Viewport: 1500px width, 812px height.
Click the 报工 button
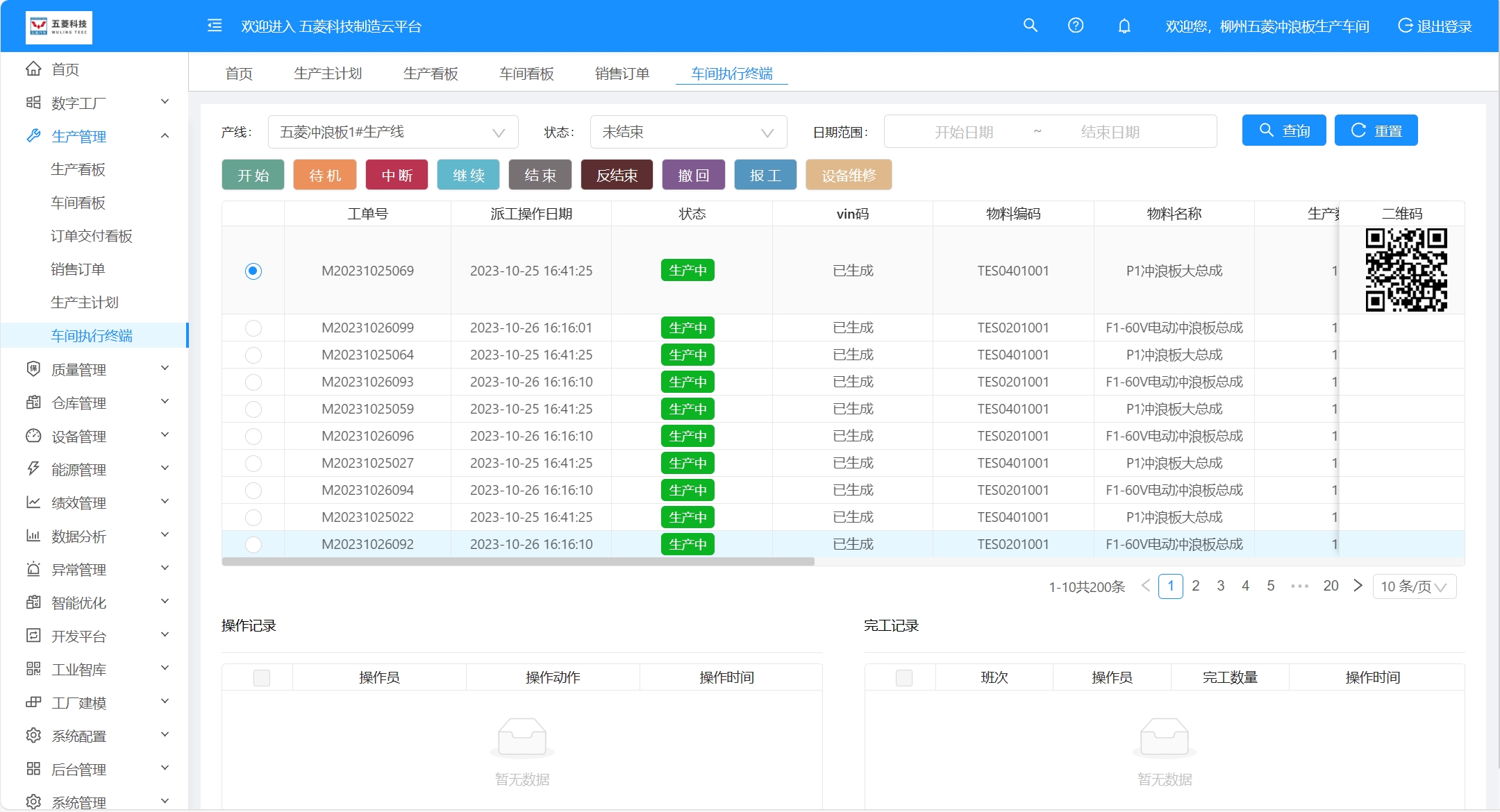[765, 175]
